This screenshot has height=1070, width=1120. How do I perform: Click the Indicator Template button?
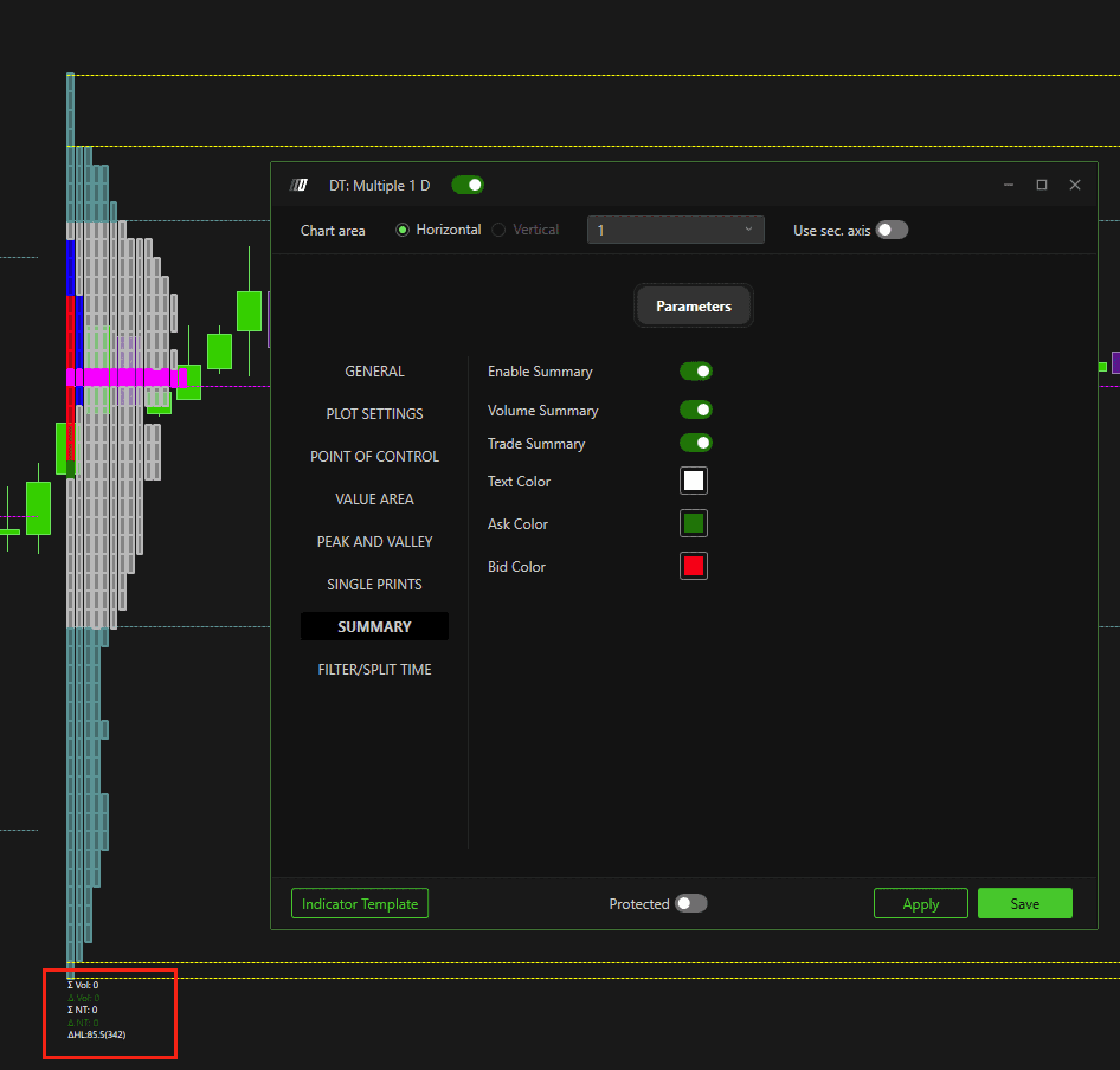click(x=359, y=903)
